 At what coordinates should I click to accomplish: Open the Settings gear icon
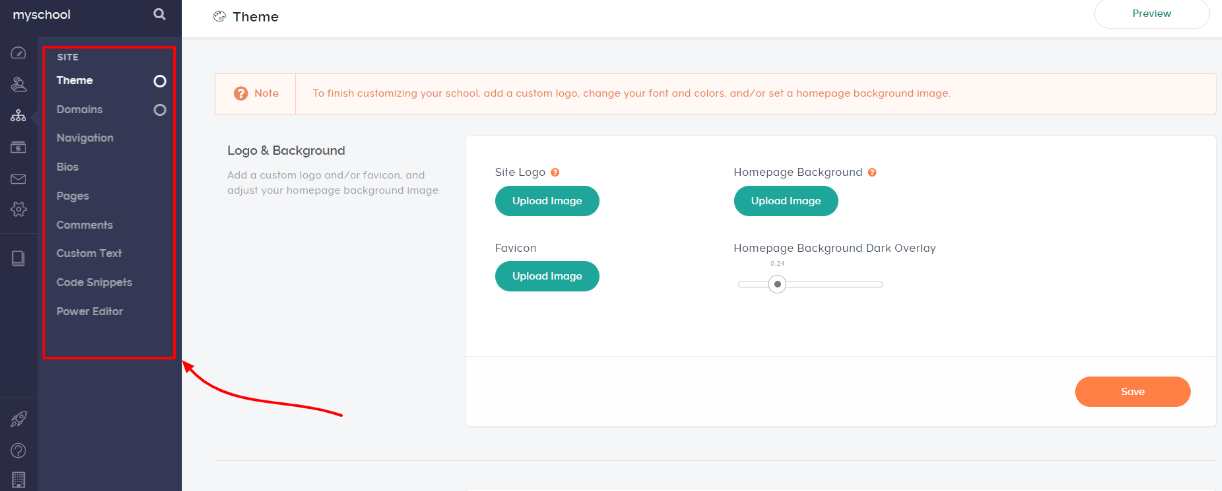[18, 210]
